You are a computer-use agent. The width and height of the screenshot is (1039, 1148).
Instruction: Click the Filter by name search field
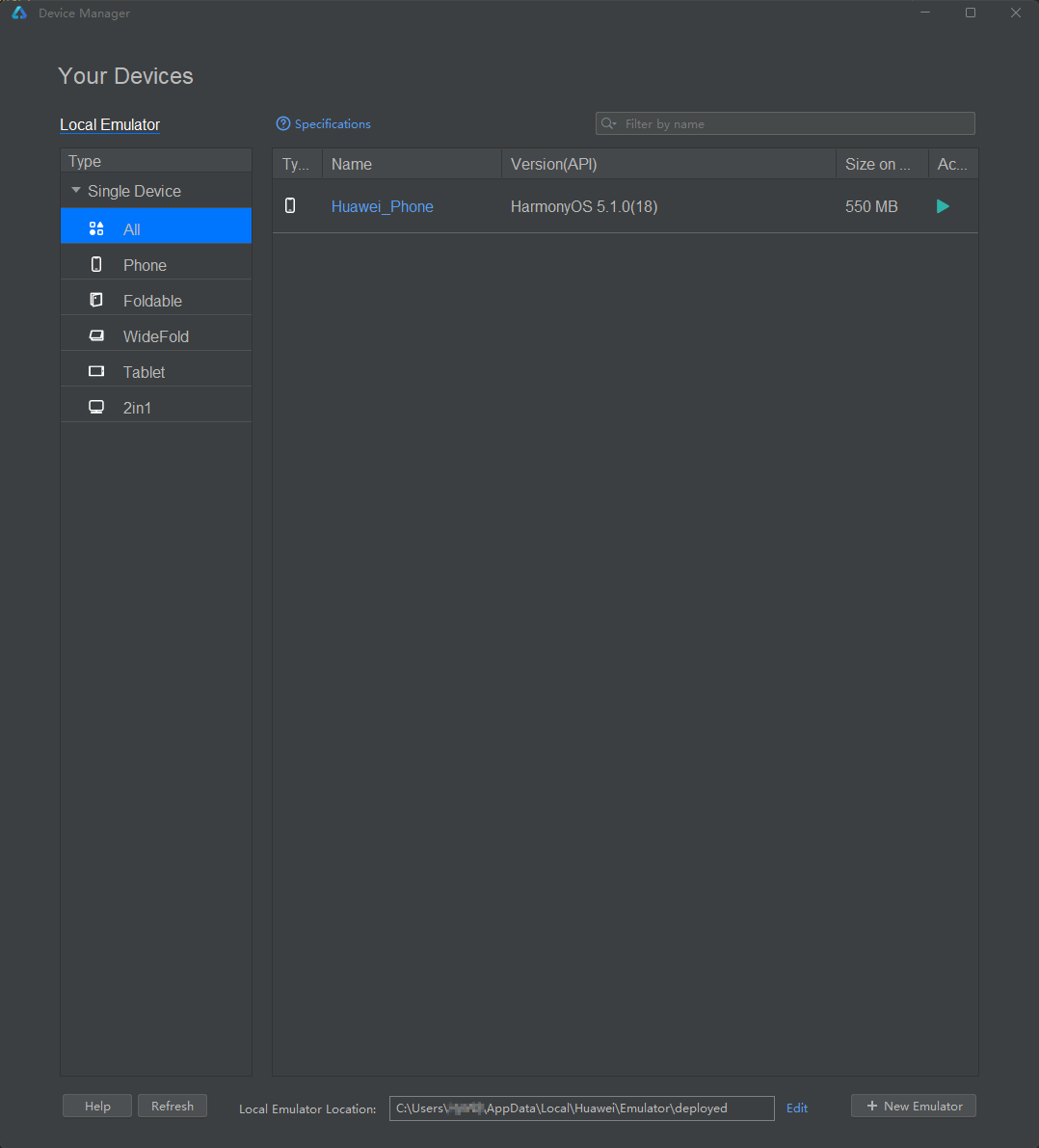click(785, 123)
